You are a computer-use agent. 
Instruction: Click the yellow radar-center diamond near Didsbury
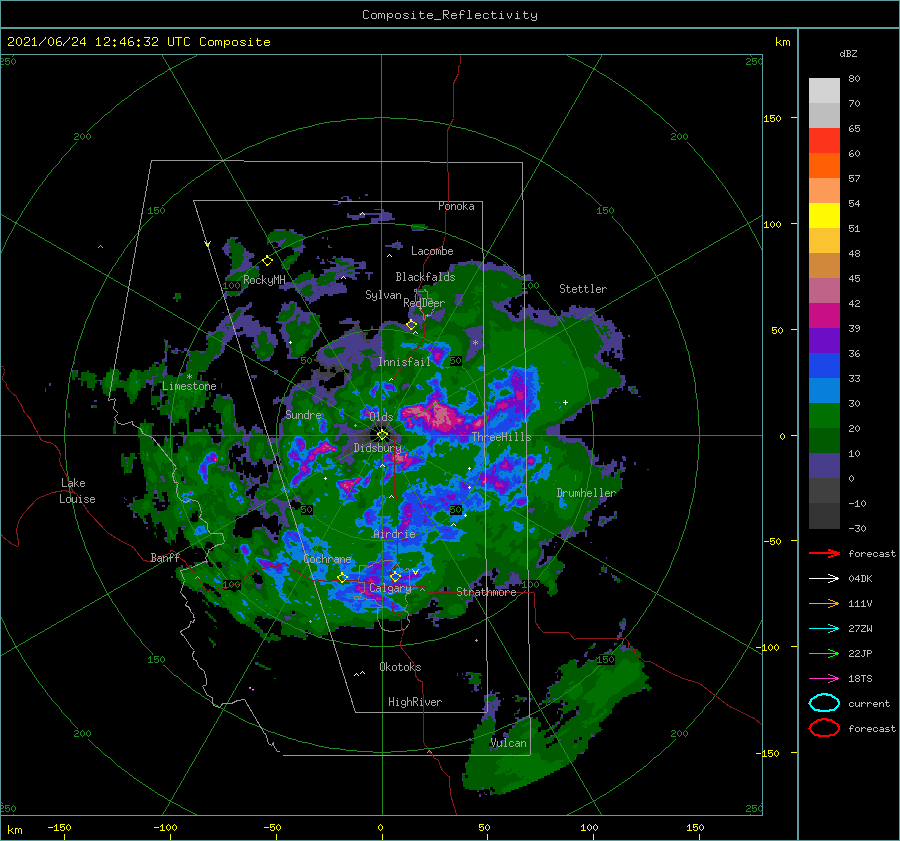point(382,435)
